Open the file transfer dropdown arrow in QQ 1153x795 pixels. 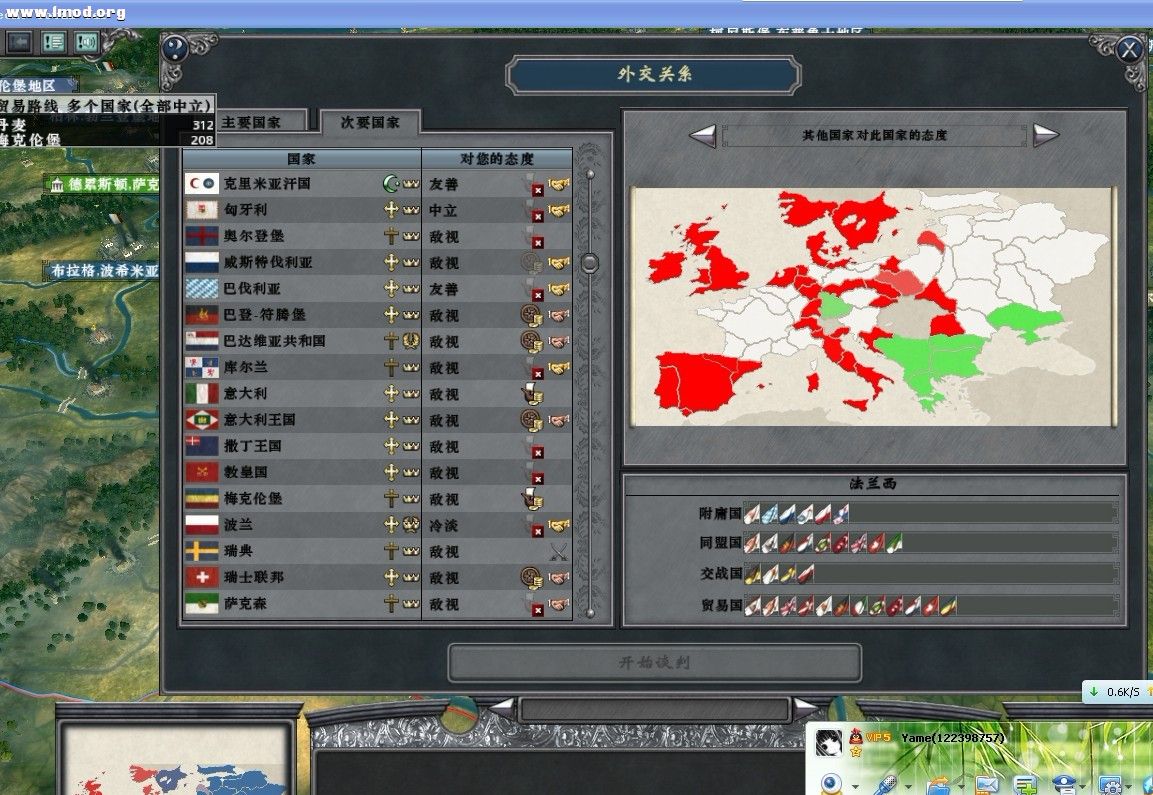click(x=961, y=788)
